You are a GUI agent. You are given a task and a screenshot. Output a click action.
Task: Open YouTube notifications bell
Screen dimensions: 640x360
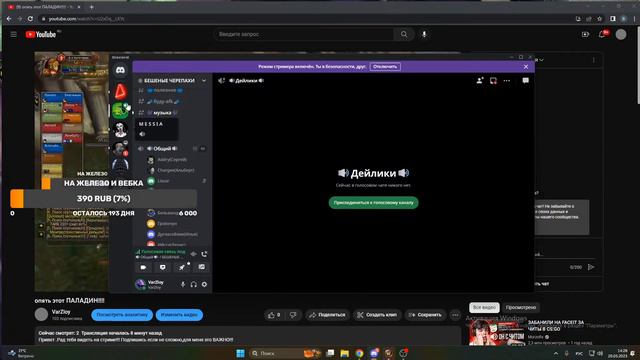pos(602,34)
